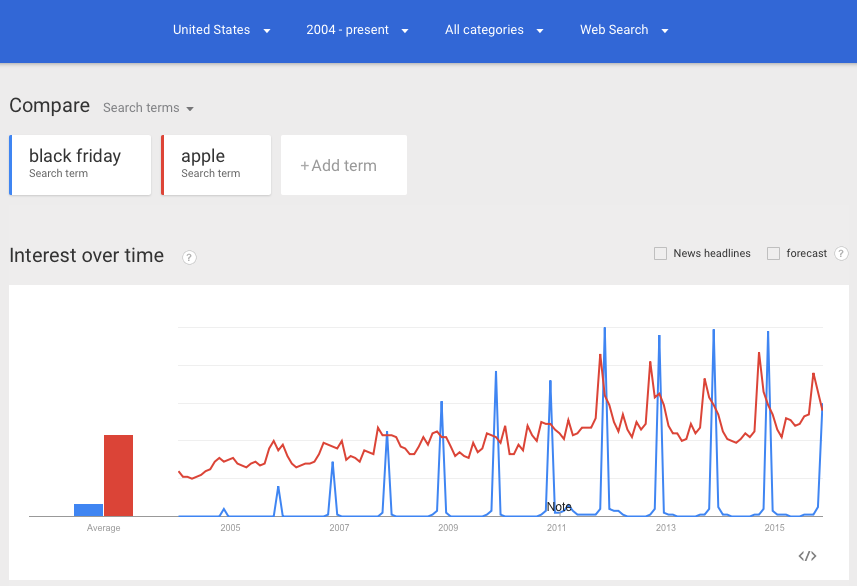Screen dimensions: 857x586
Task: Expand the 2004 - present time range dropdown
Action: click(357, 30)
